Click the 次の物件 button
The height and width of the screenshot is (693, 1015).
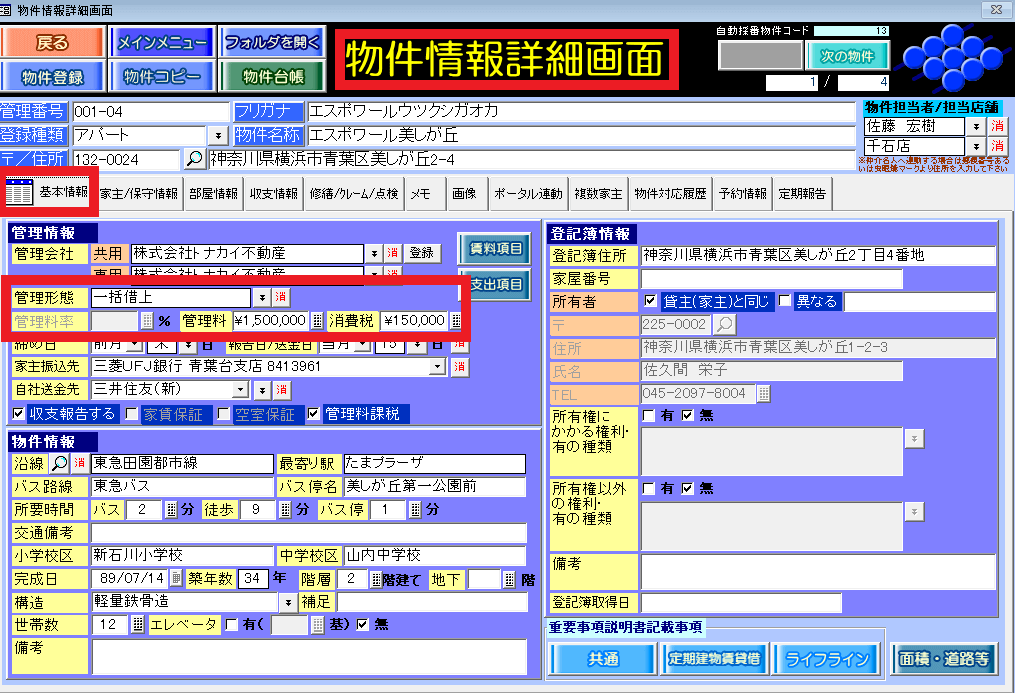coord(848,56)
